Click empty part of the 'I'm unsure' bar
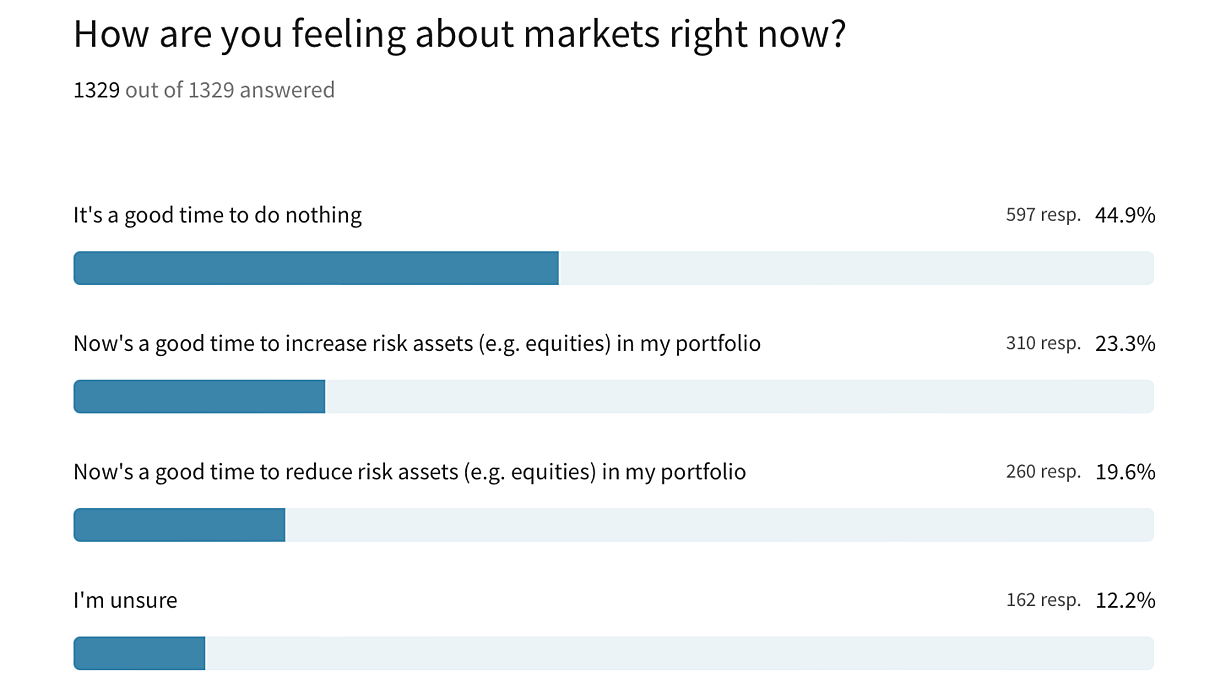Viewport: 1226px width, 690px height. pos(680,653)
